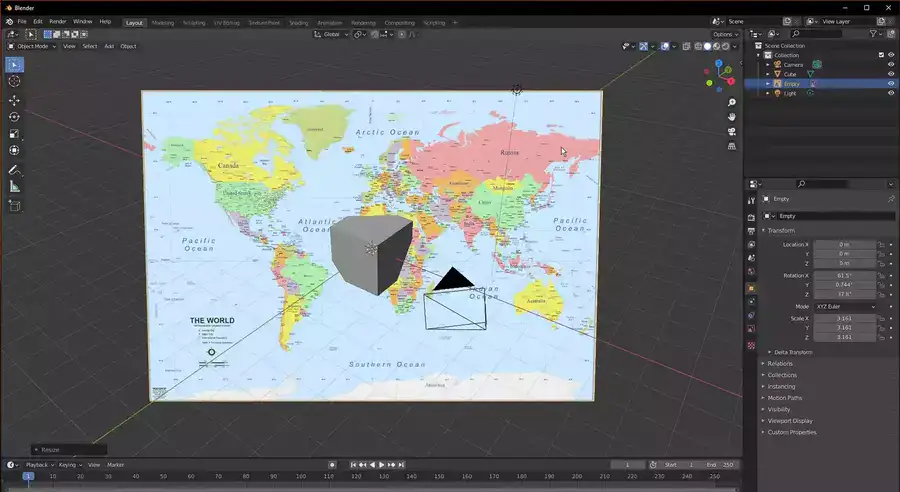Play the animation forward

coord(382,465)
